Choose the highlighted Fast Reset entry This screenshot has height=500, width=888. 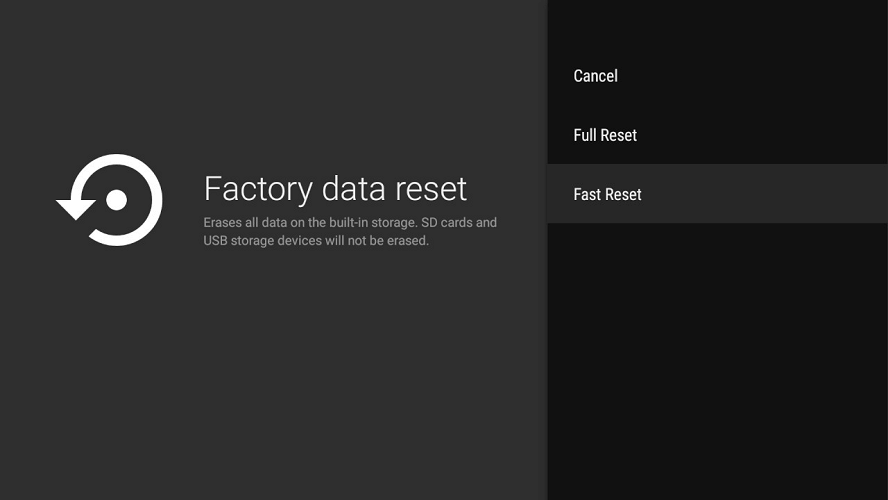click(x=717, y=194)
